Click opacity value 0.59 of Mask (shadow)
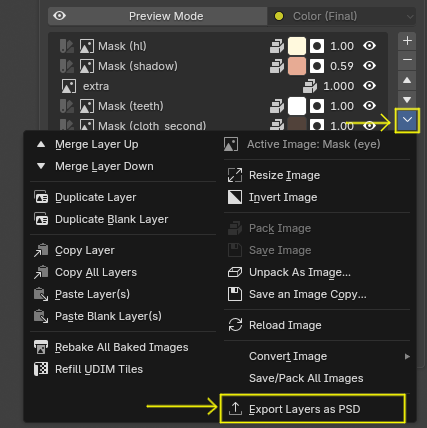The image size is (427, 428). pos(342,66)
